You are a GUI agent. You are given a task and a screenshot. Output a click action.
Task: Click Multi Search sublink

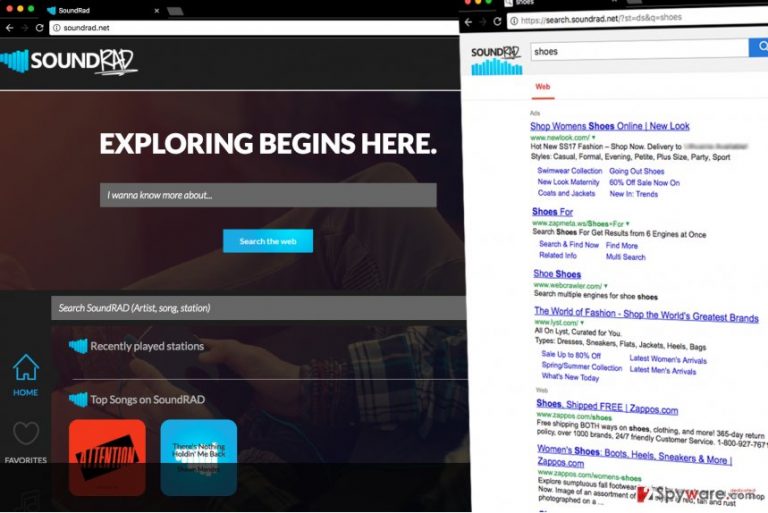(626, 257)
